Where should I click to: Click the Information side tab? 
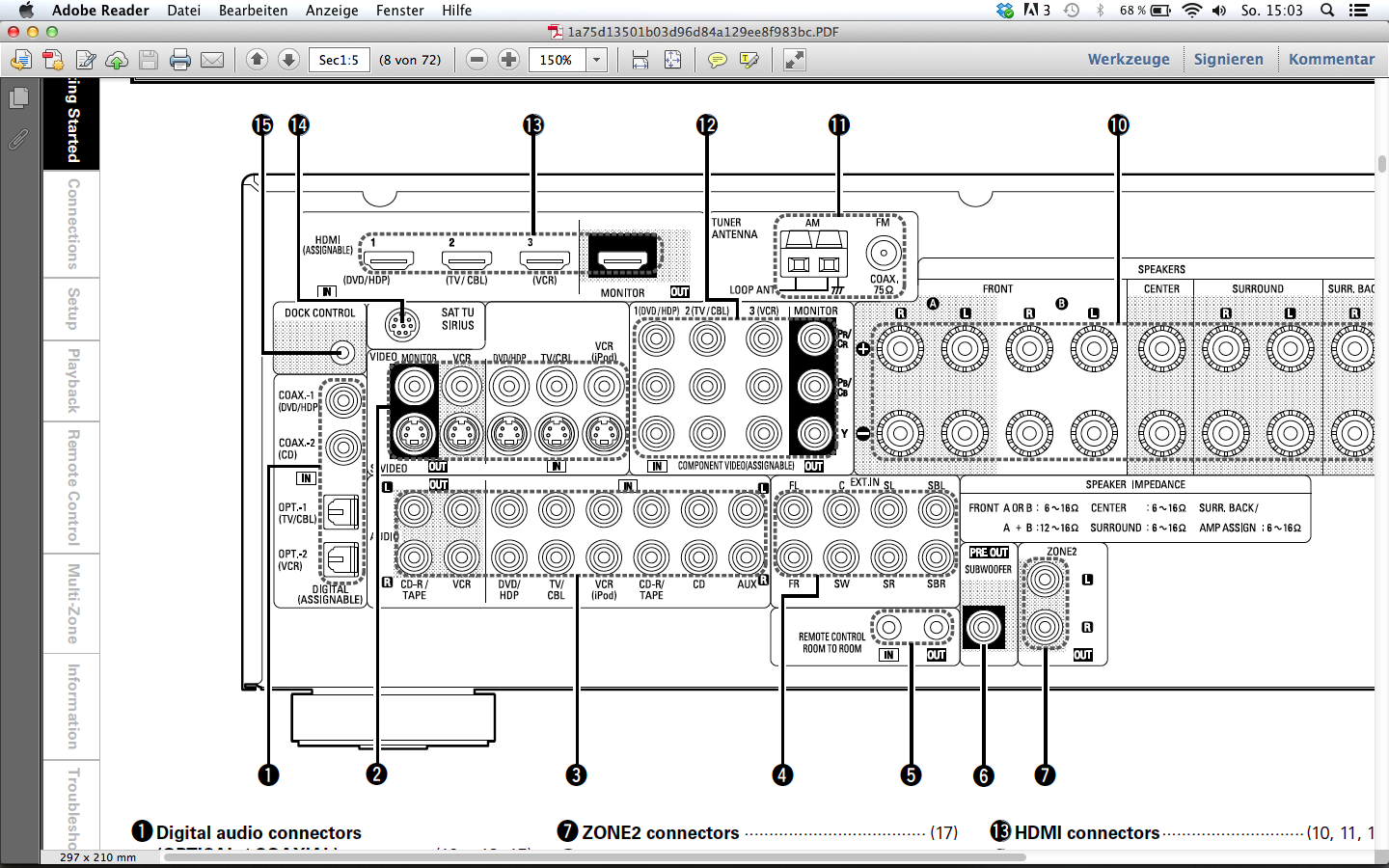72,706
